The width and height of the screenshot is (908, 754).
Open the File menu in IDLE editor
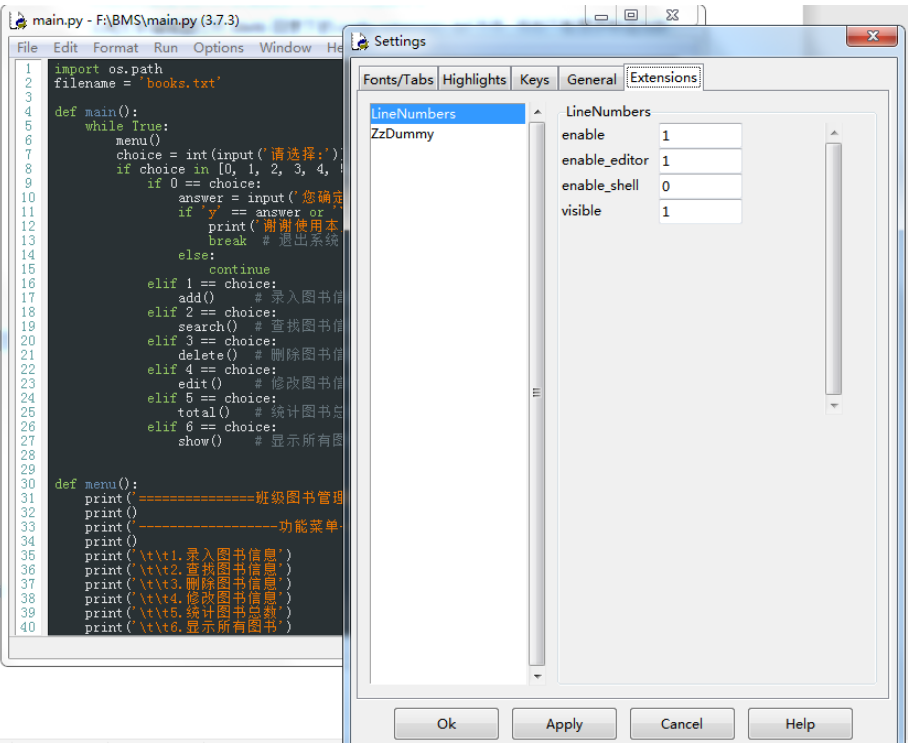27,47
